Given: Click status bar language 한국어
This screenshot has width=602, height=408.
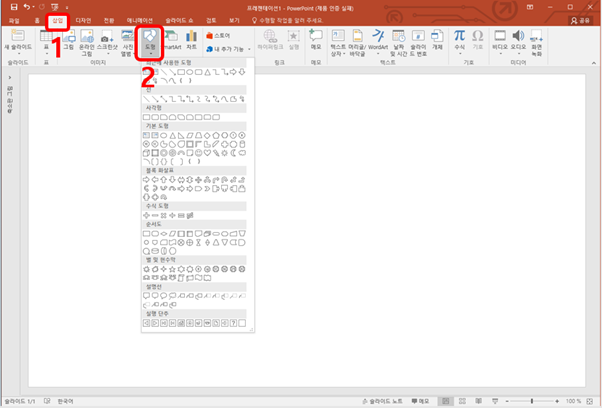Looking at the screenshot, I should tap(65, 401).
